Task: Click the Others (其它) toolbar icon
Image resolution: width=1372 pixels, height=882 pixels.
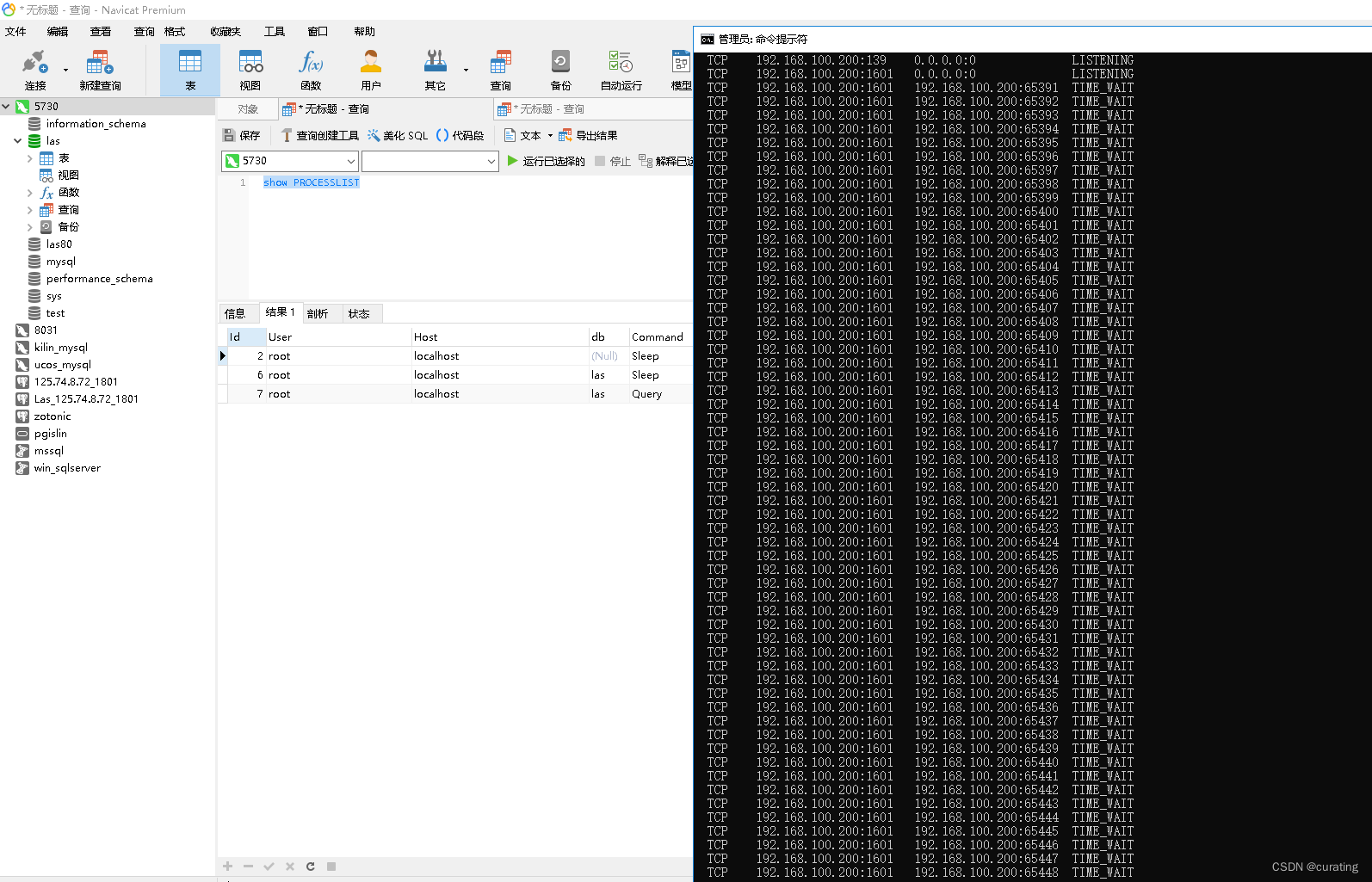Action: point(436,70)
